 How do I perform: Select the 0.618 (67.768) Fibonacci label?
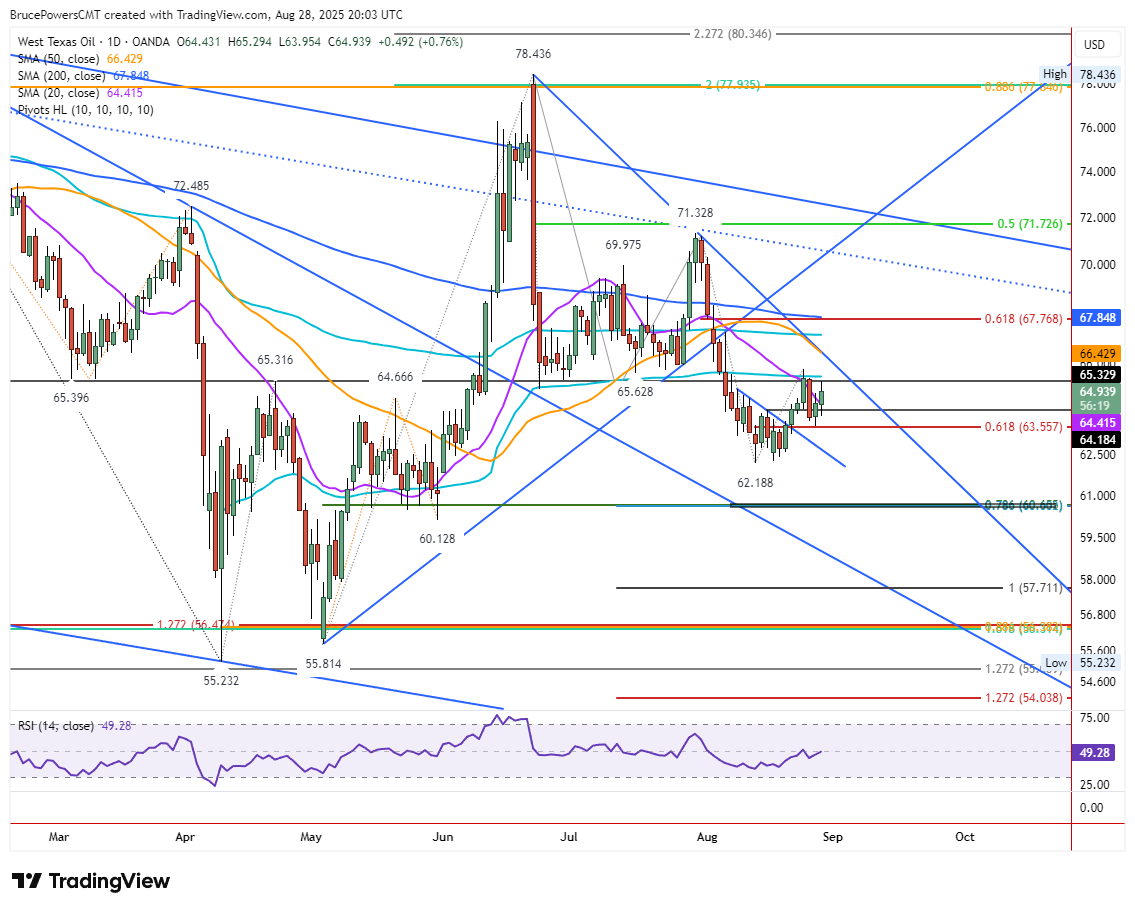pyautogui.click(x=1023, y=318)
